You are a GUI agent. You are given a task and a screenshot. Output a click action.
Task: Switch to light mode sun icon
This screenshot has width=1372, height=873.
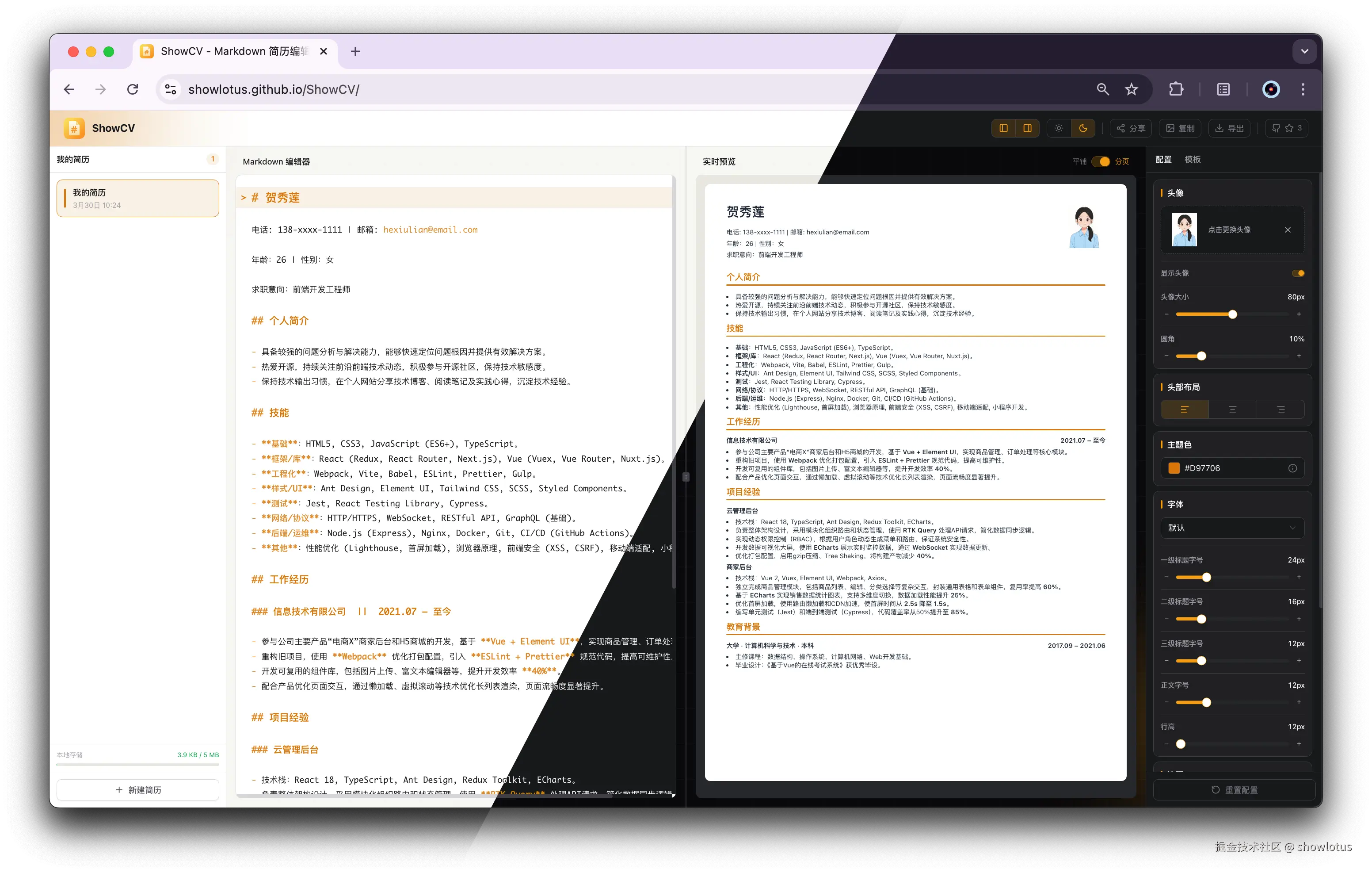tap(1059, 128)
